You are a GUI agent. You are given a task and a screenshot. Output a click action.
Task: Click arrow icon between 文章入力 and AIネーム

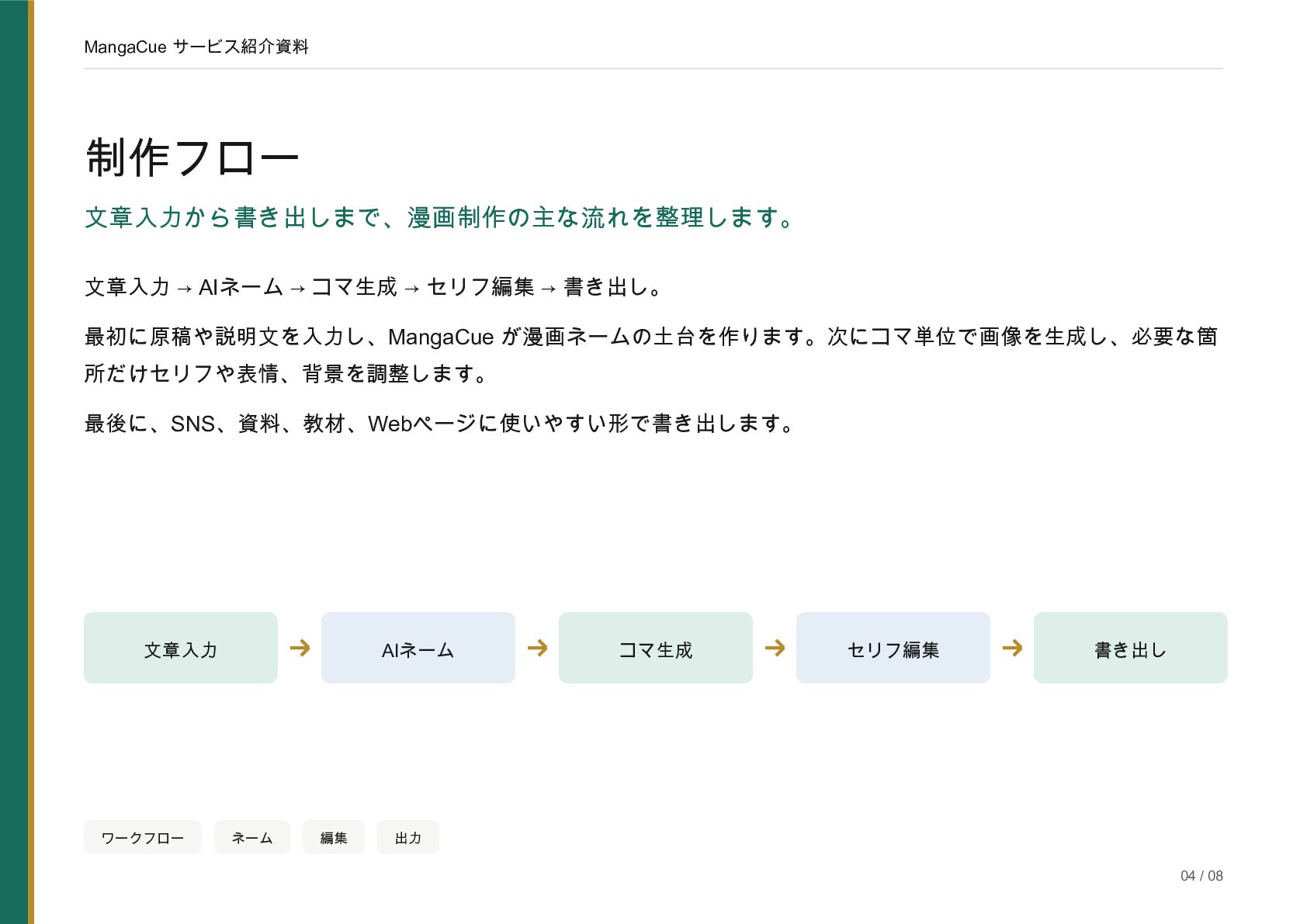(x=300, y=648)
